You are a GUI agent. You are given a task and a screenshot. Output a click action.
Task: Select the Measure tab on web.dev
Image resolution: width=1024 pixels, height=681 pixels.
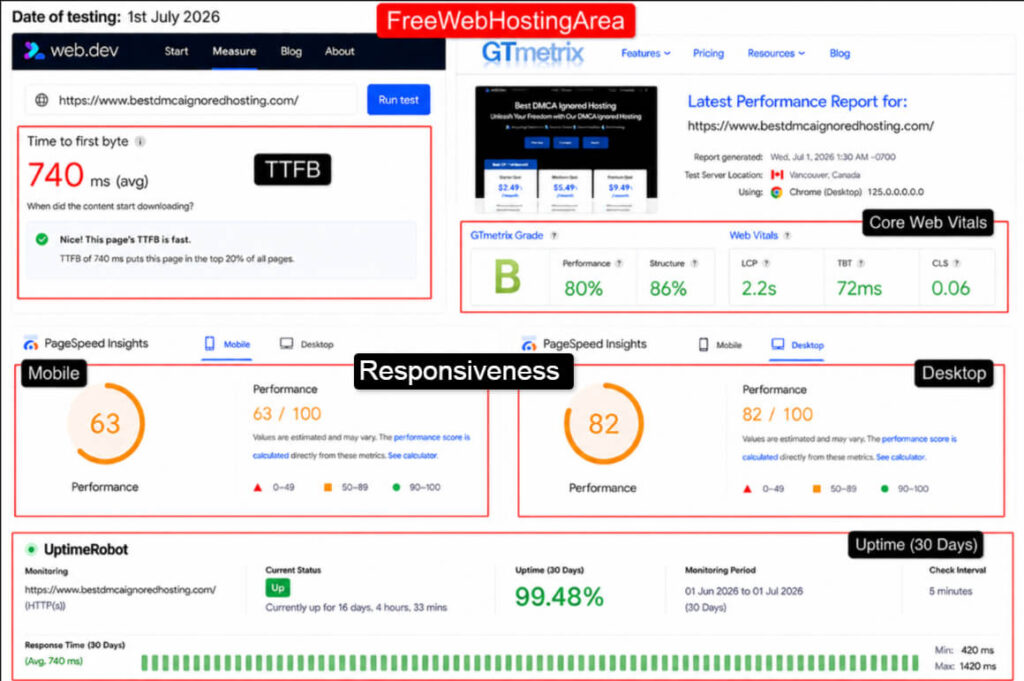click(x=234, y=51)
